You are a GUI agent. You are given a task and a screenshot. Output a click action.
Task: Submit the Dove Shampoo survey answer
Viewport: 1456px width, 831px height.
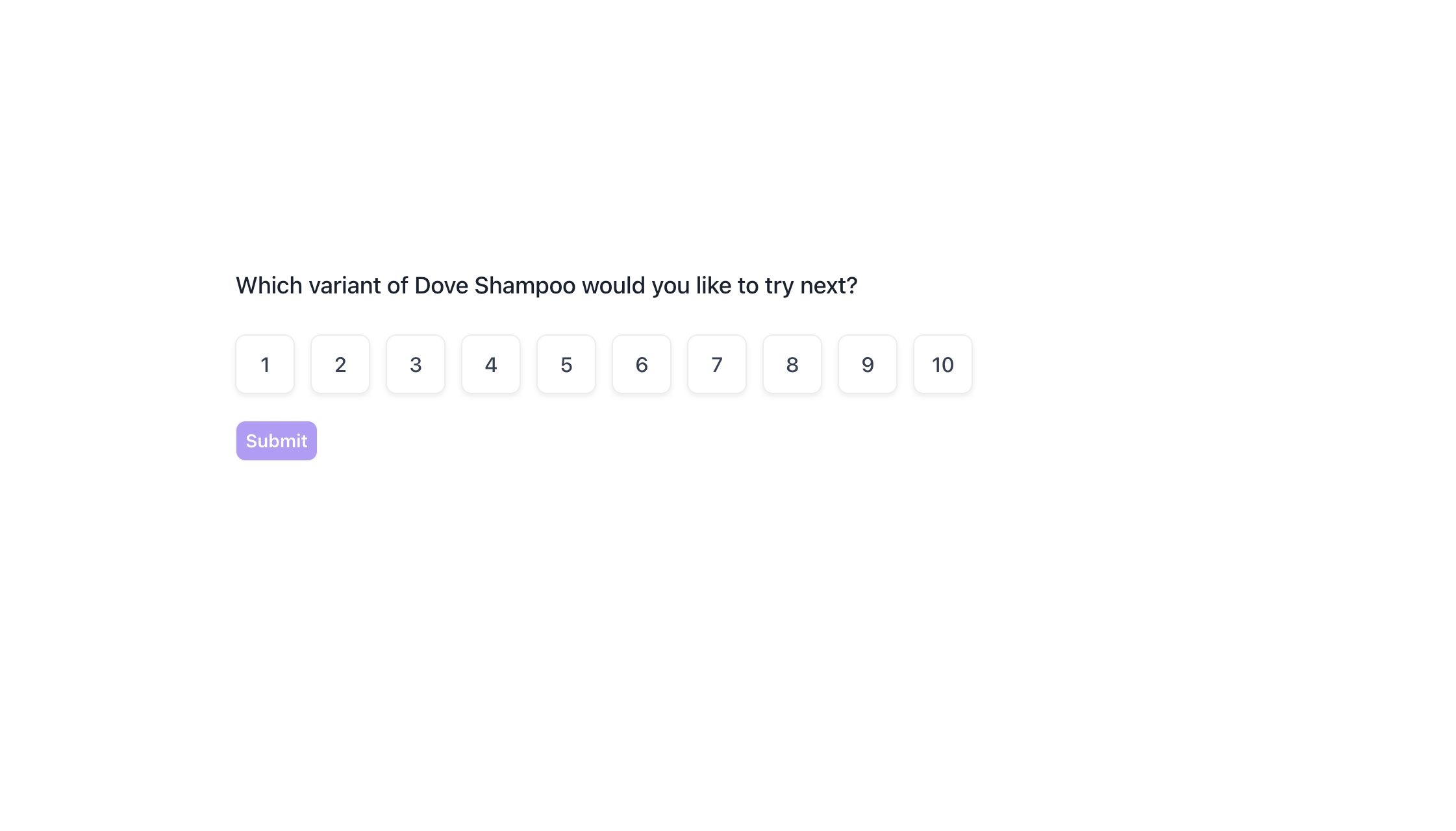click(277, 441)
